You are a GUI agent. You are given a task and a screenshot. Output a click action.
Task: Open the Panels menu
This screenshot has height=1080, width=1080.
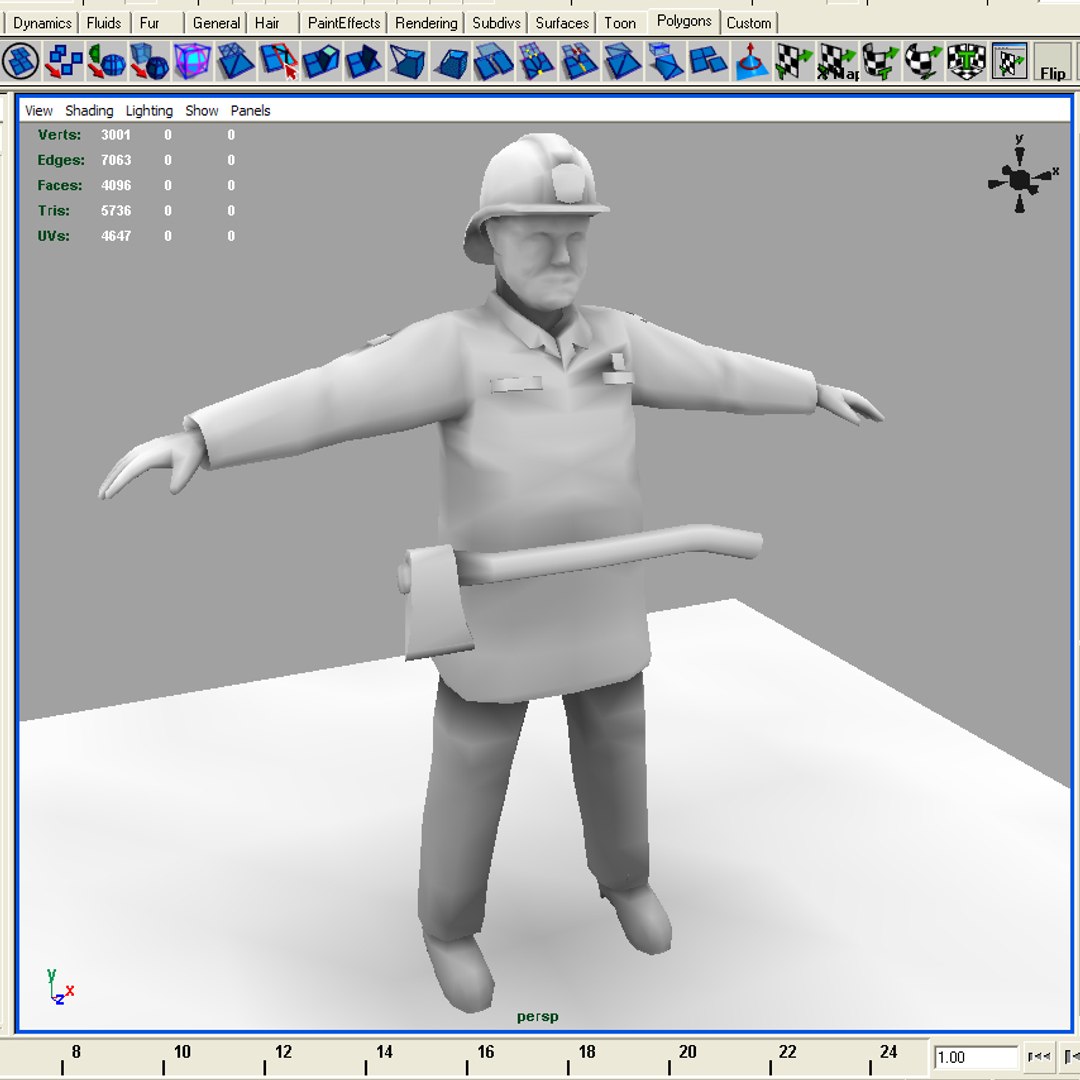(250, 110)
